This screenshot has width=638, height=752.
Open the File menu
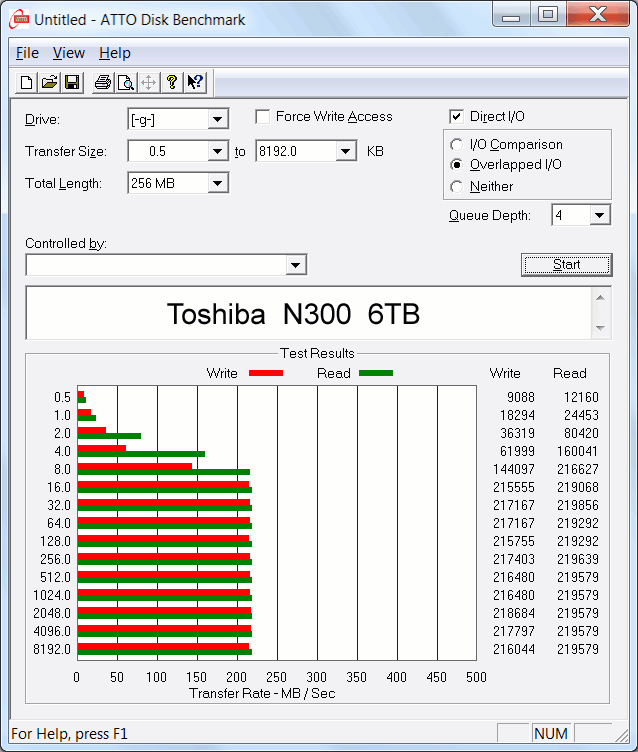(27, 53)
